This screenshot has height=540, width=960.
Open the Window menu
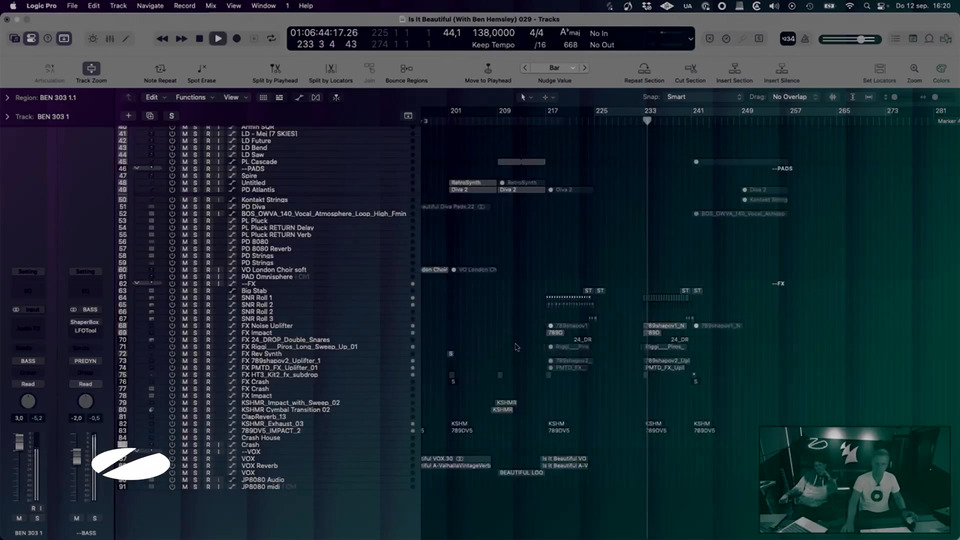tap(263, 6)
